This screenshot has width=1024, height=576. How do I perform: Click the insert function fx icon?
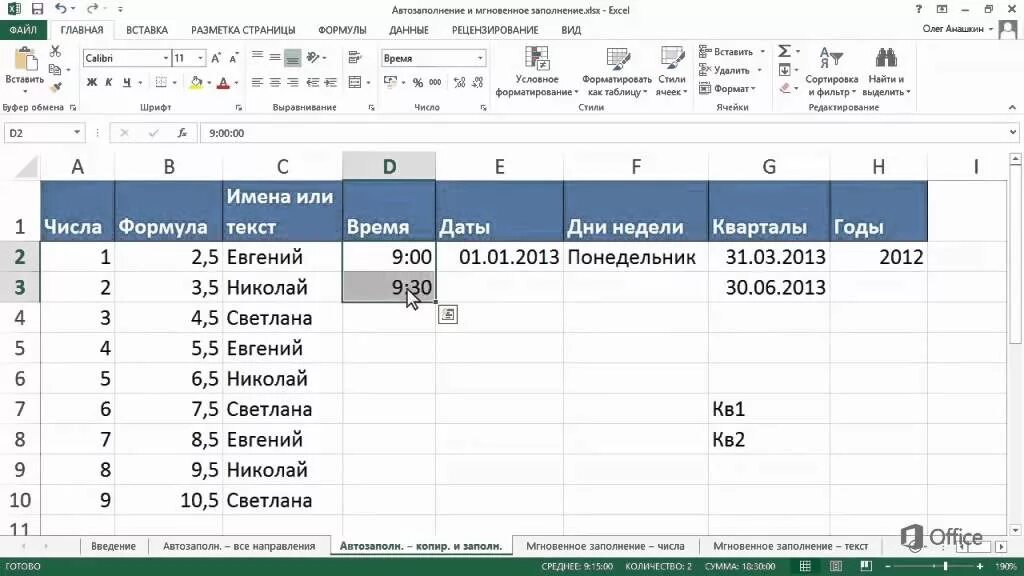(x=182, y=133)
